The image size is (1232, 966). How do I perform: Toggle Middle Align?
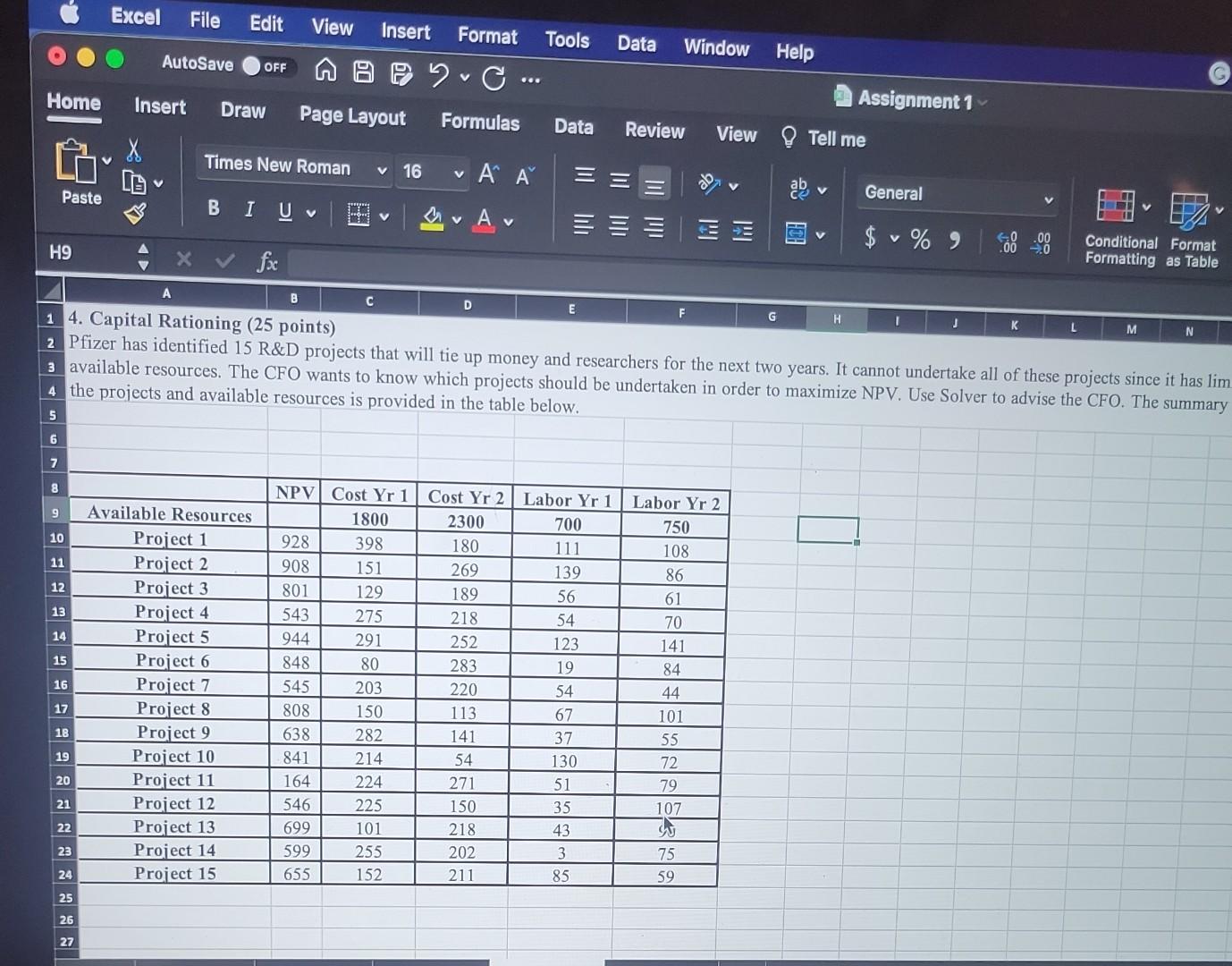(x=620, y=180)
